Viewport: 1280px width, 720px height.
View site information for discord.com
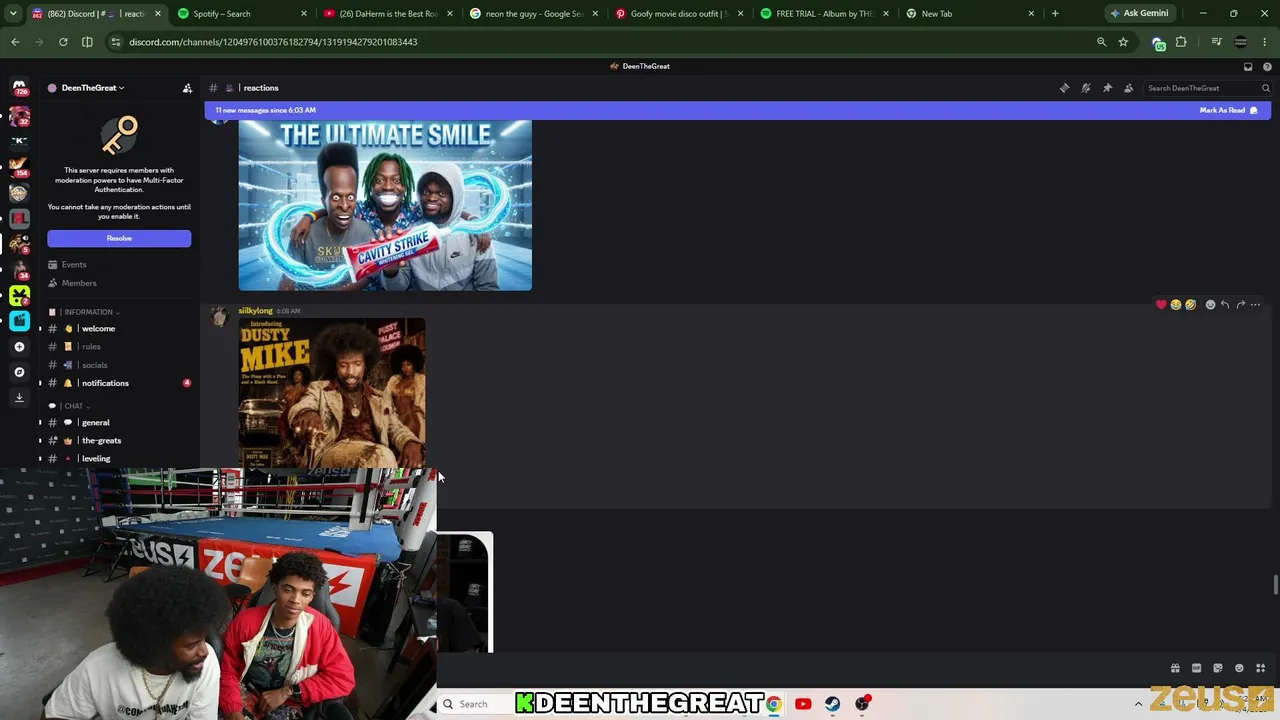pos(116,42)
